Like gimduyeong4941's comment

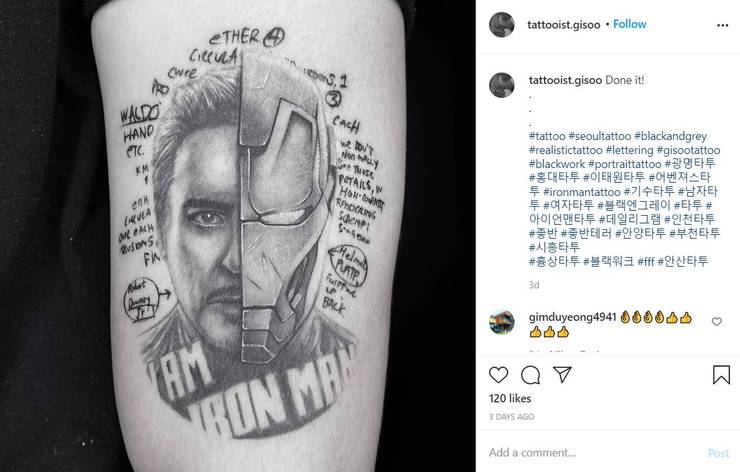(716, 322)
